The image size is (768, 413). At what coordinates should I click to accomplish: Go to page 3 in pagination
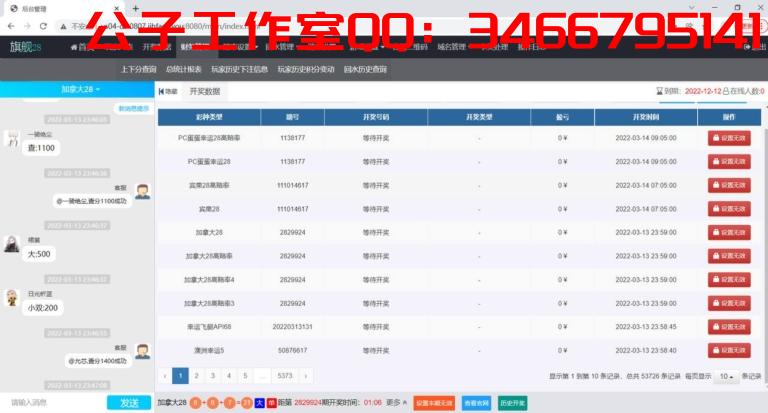pos(213,376)
